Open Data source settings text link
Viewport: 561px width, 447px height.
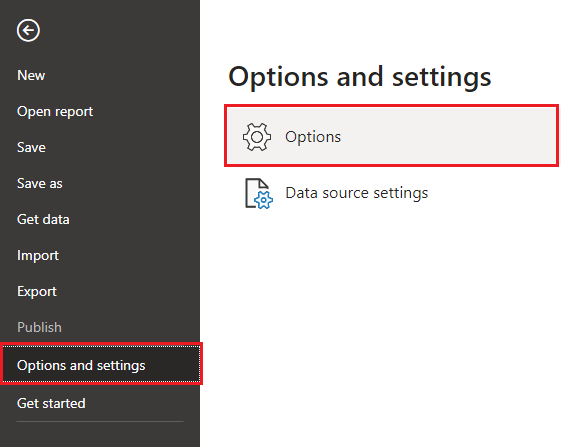[x=357, y=193]
